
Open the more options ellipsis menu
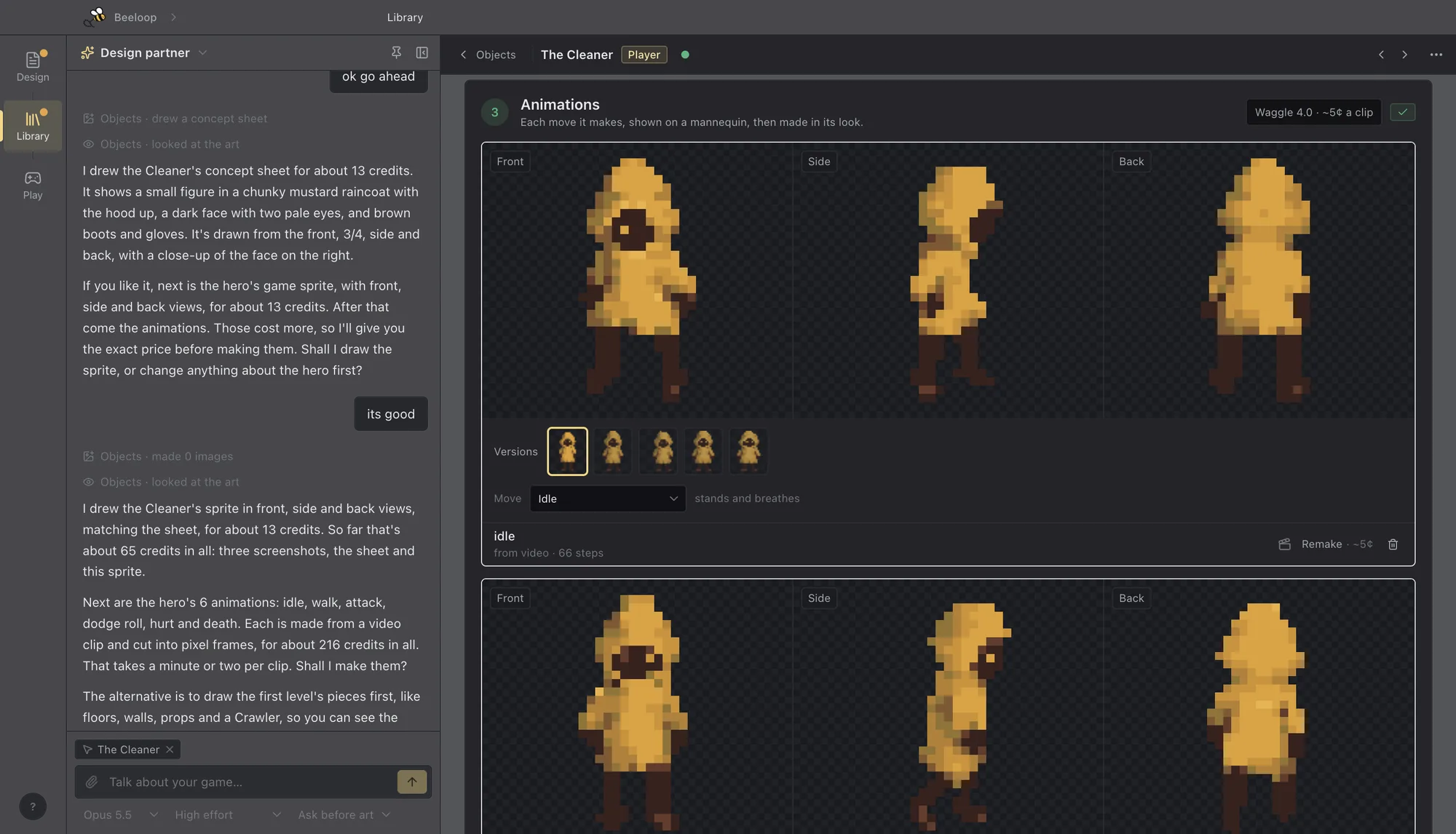(1436, 55)
